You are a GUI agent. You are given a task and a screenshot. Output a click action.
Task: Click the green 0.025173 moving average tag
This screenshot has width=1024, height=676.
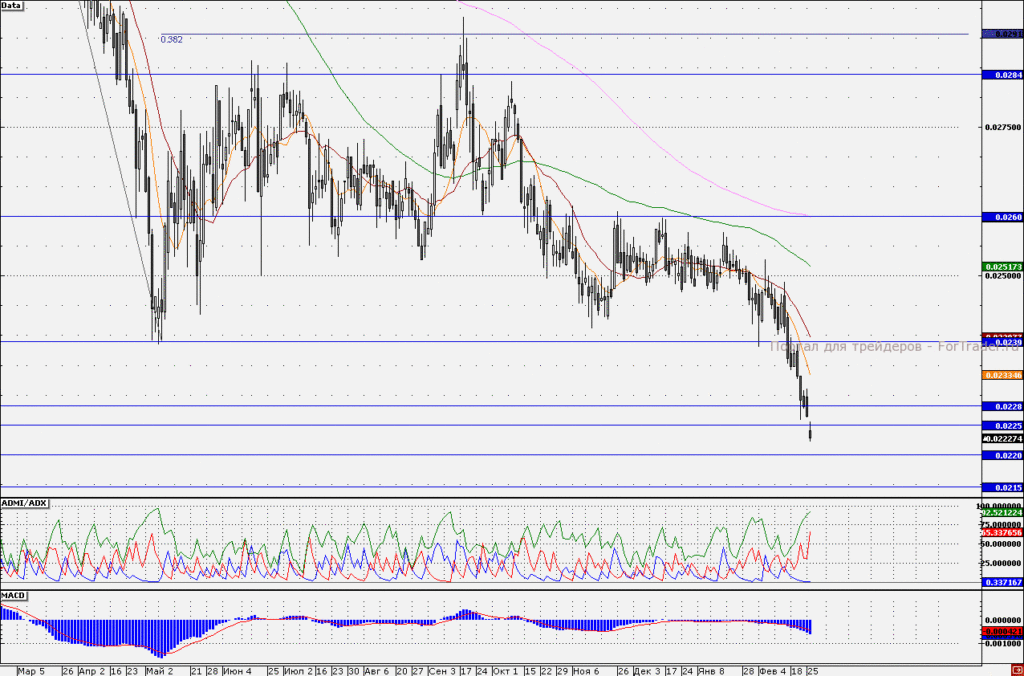[x=1002, y=267]
